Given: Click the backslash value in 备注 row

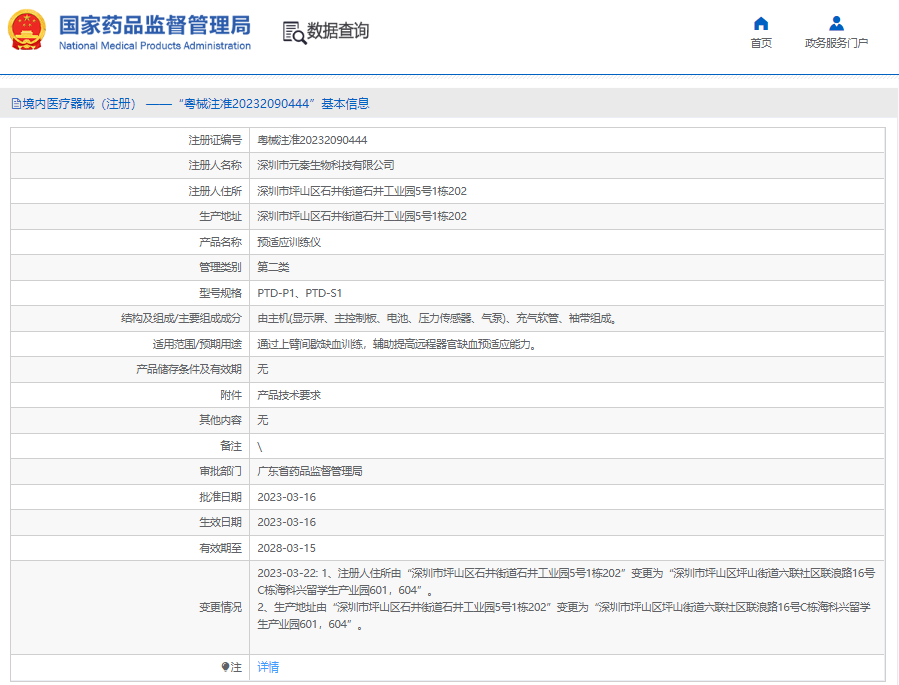Looking at the screenshot, I should 260,447.
